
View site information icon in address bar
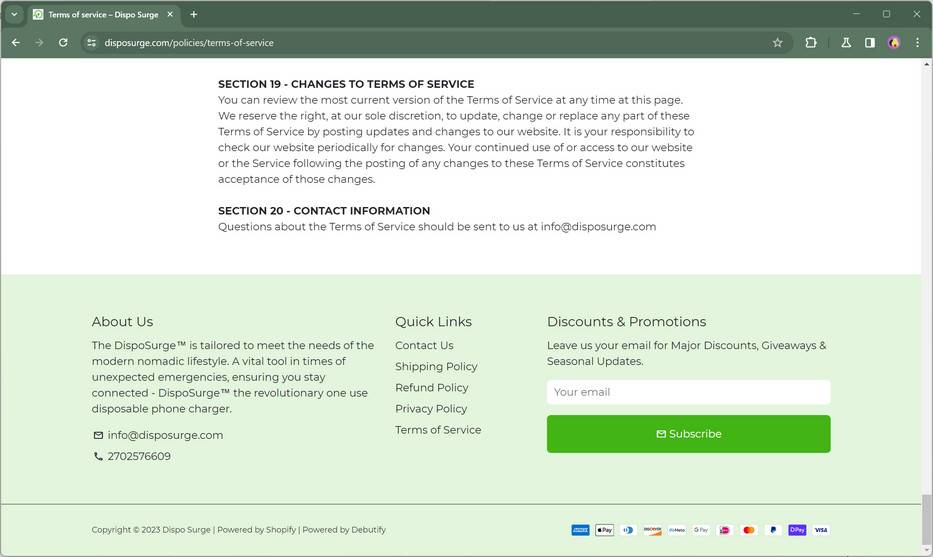[91, 43]
